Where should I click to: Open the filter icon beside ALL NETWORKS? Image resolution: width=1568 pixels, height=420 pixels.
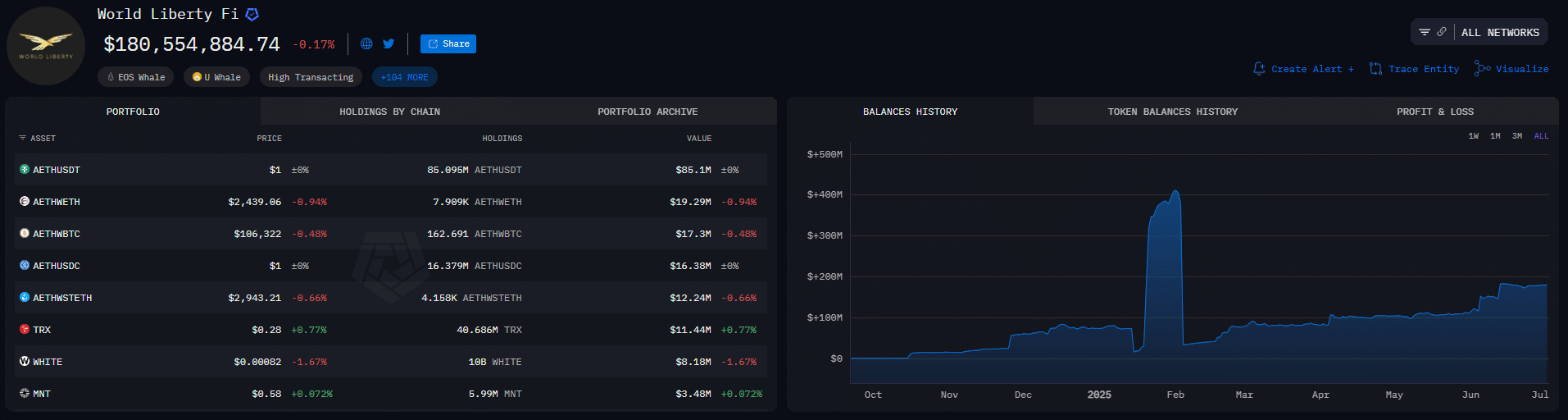point(1425,32)
